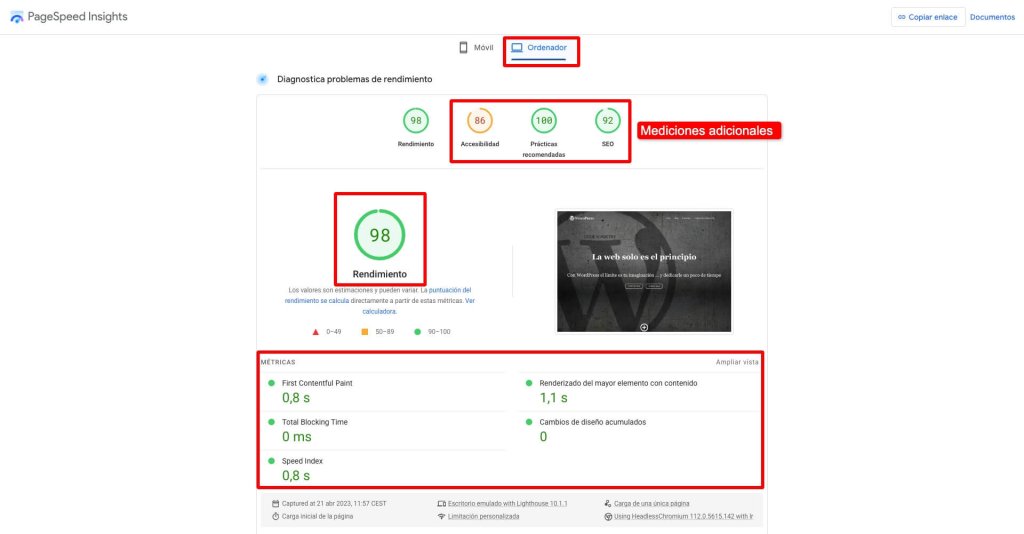Click the green dot beside First Contentful Paint
Screen dimensions: 1024x534
272,383
